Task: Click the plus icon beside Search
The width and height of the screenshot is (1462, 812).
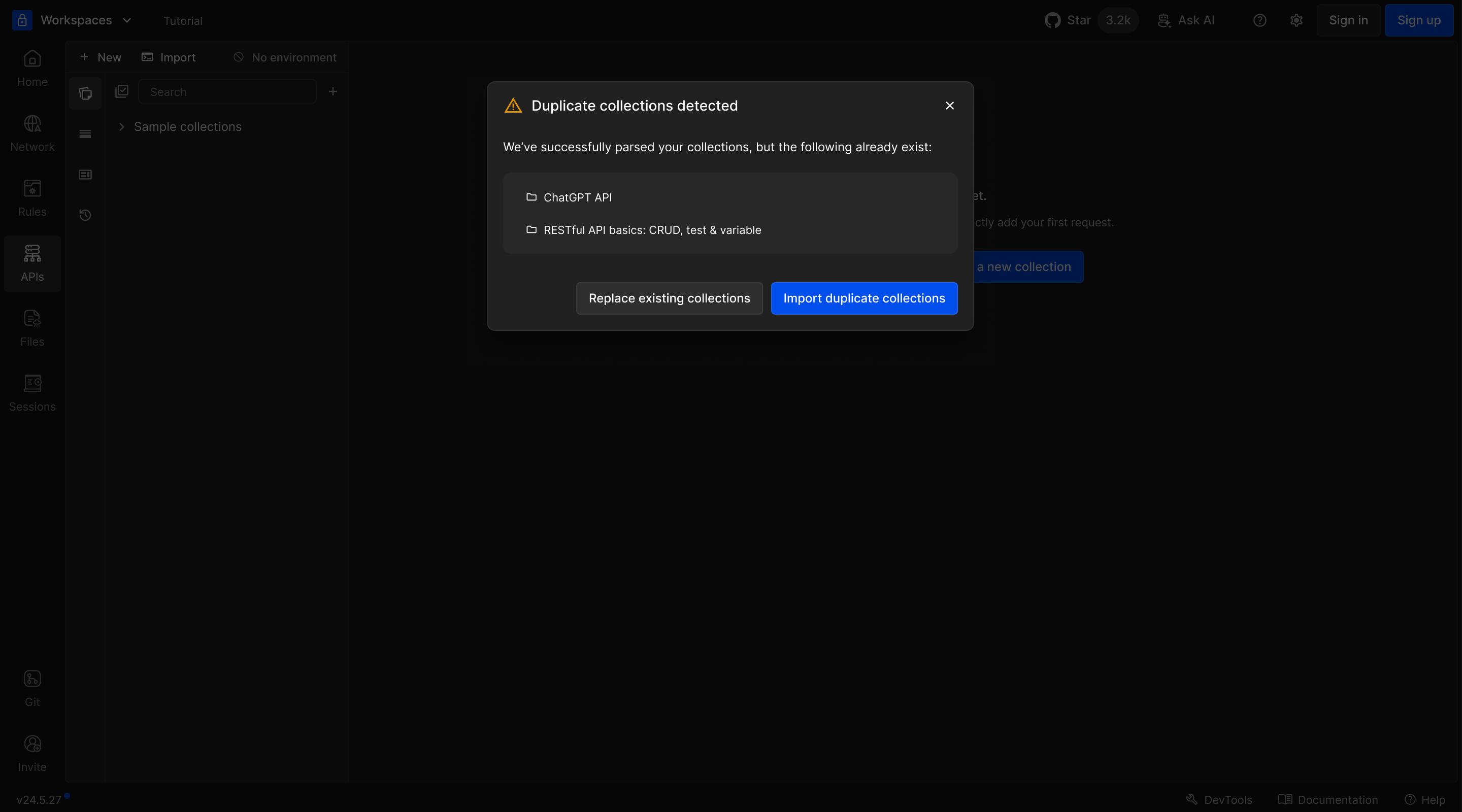Action: [333, 91]
